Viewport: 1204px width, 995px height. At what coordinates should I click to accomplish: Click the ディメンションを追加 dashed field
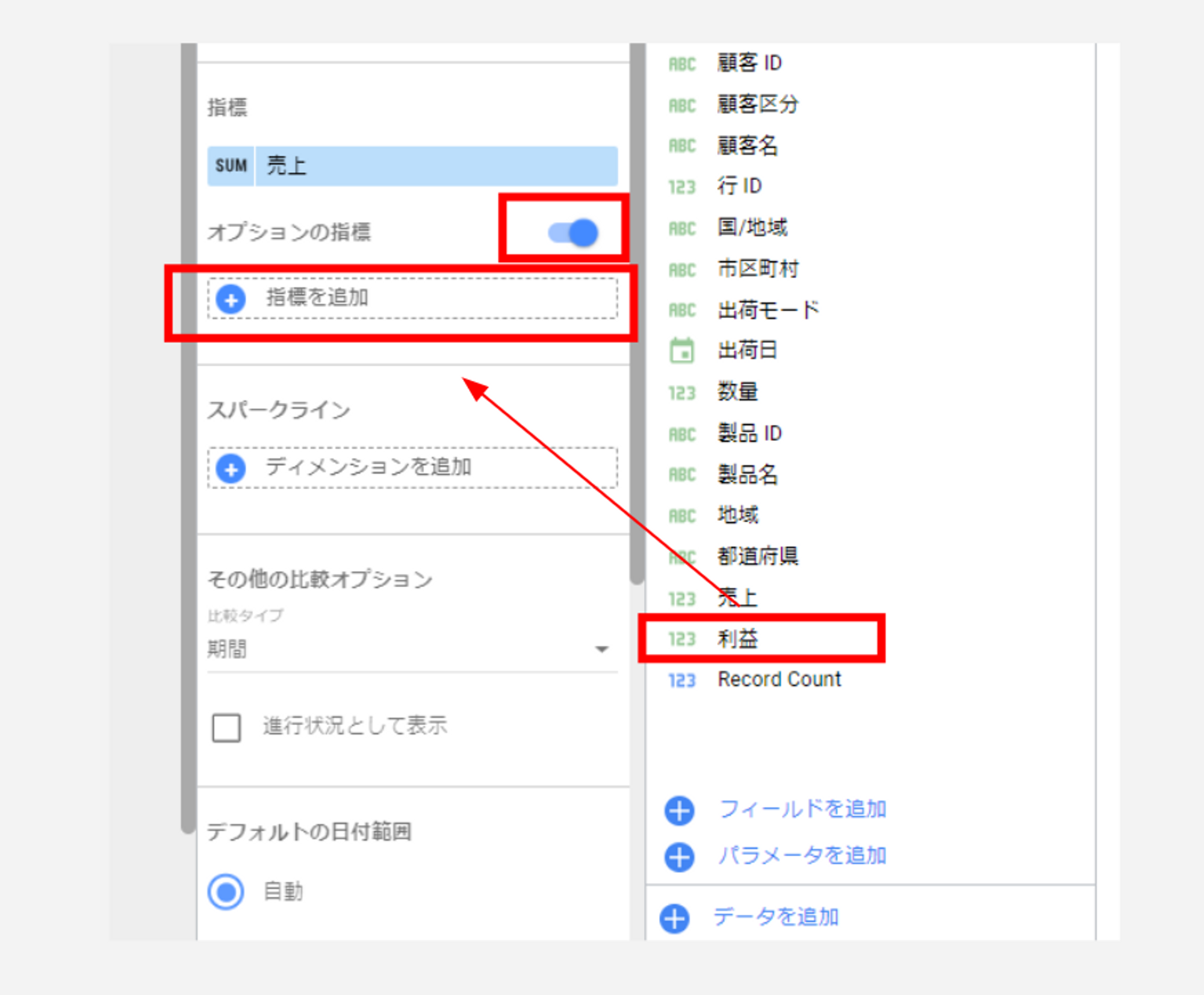click(x=412, y=468)
